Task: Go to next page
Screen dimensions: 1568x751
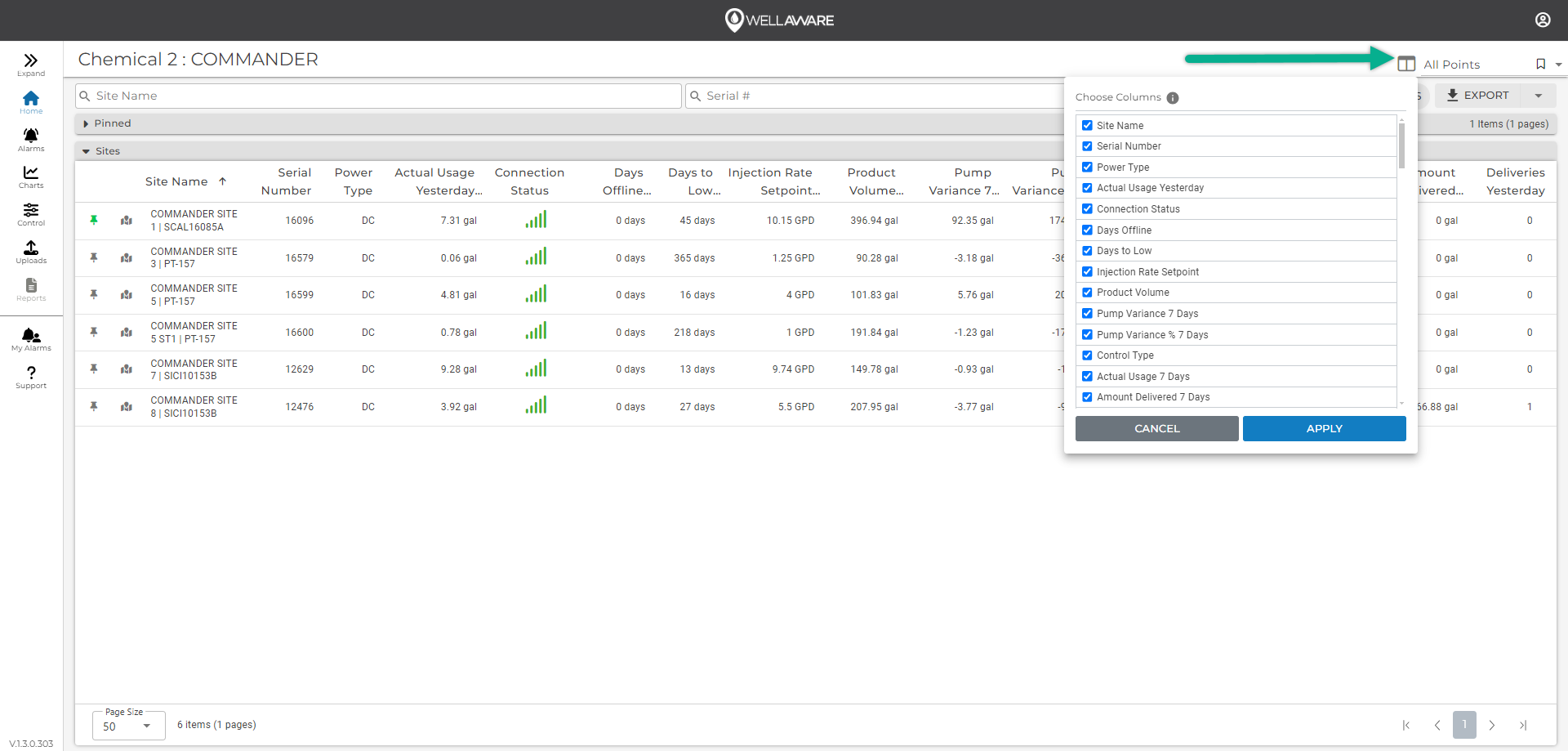Action: [x=1492, y=725]
